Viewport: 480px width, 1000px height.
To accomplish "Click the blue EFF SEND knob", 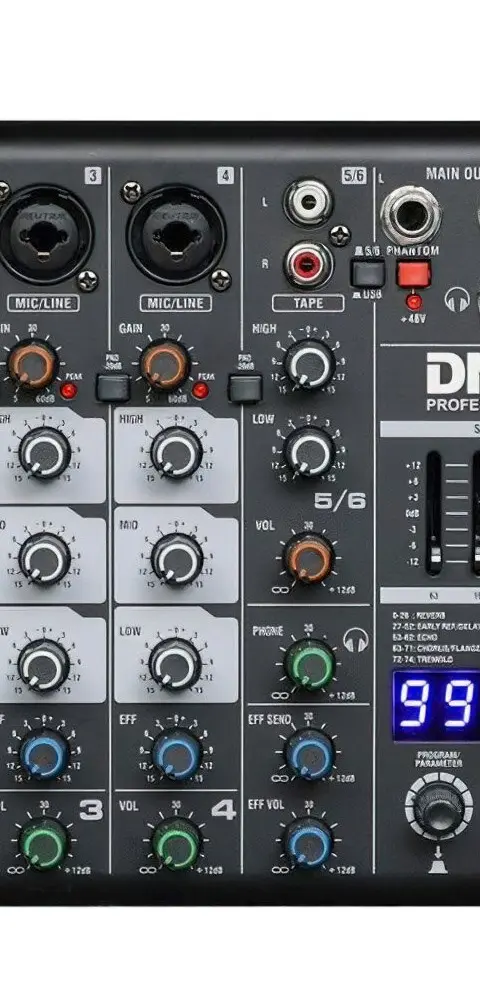I will coord(309,753).
